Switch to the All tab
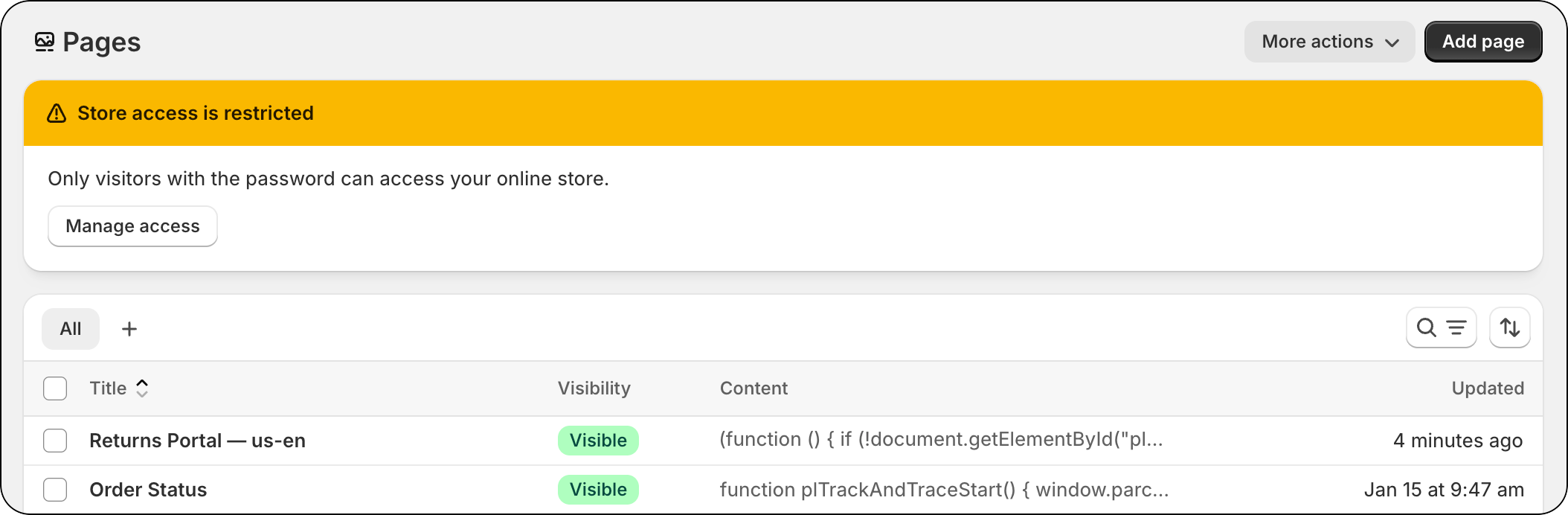 71,328
